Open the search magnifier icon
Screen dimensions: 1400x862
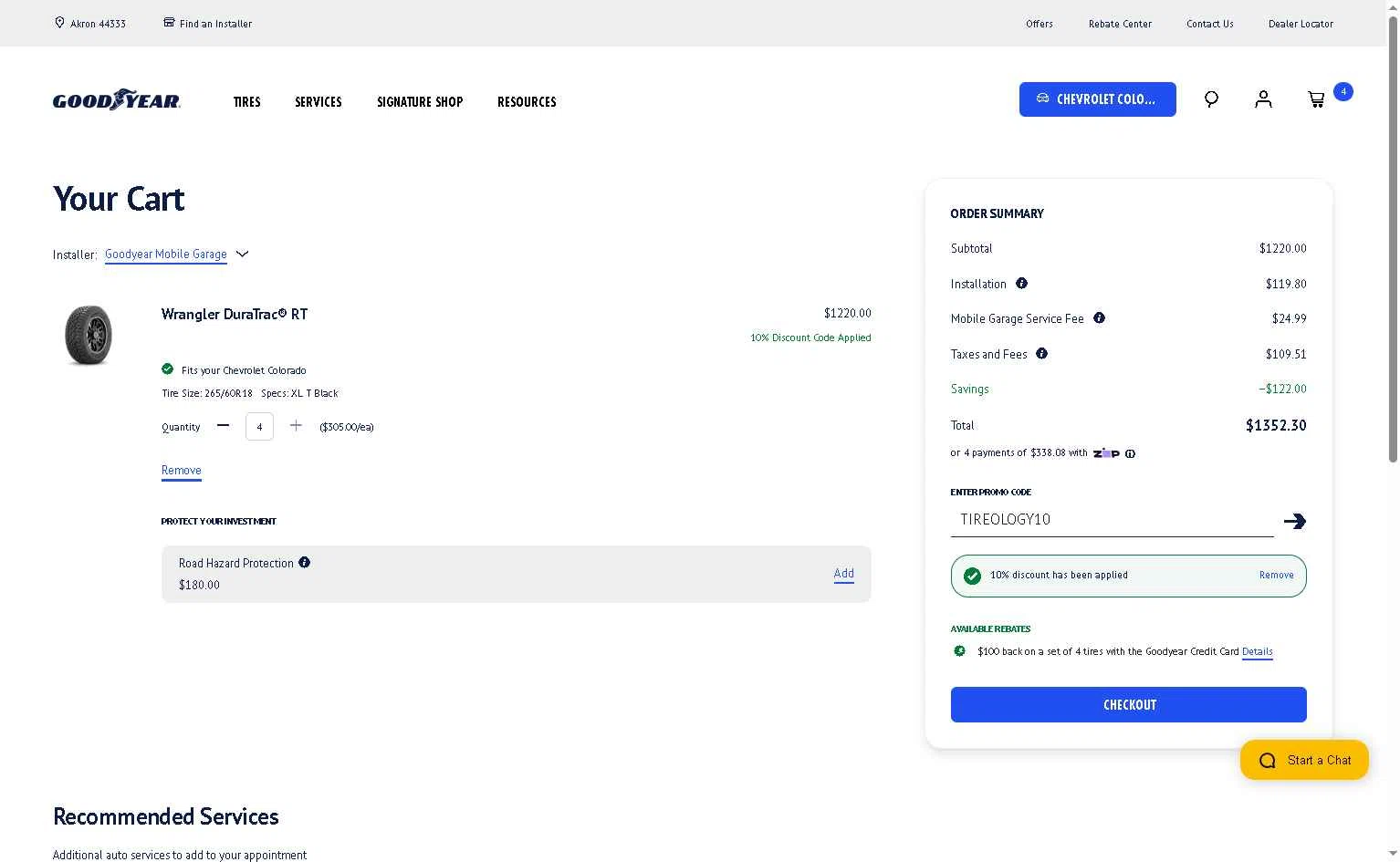pos(1211,99)
